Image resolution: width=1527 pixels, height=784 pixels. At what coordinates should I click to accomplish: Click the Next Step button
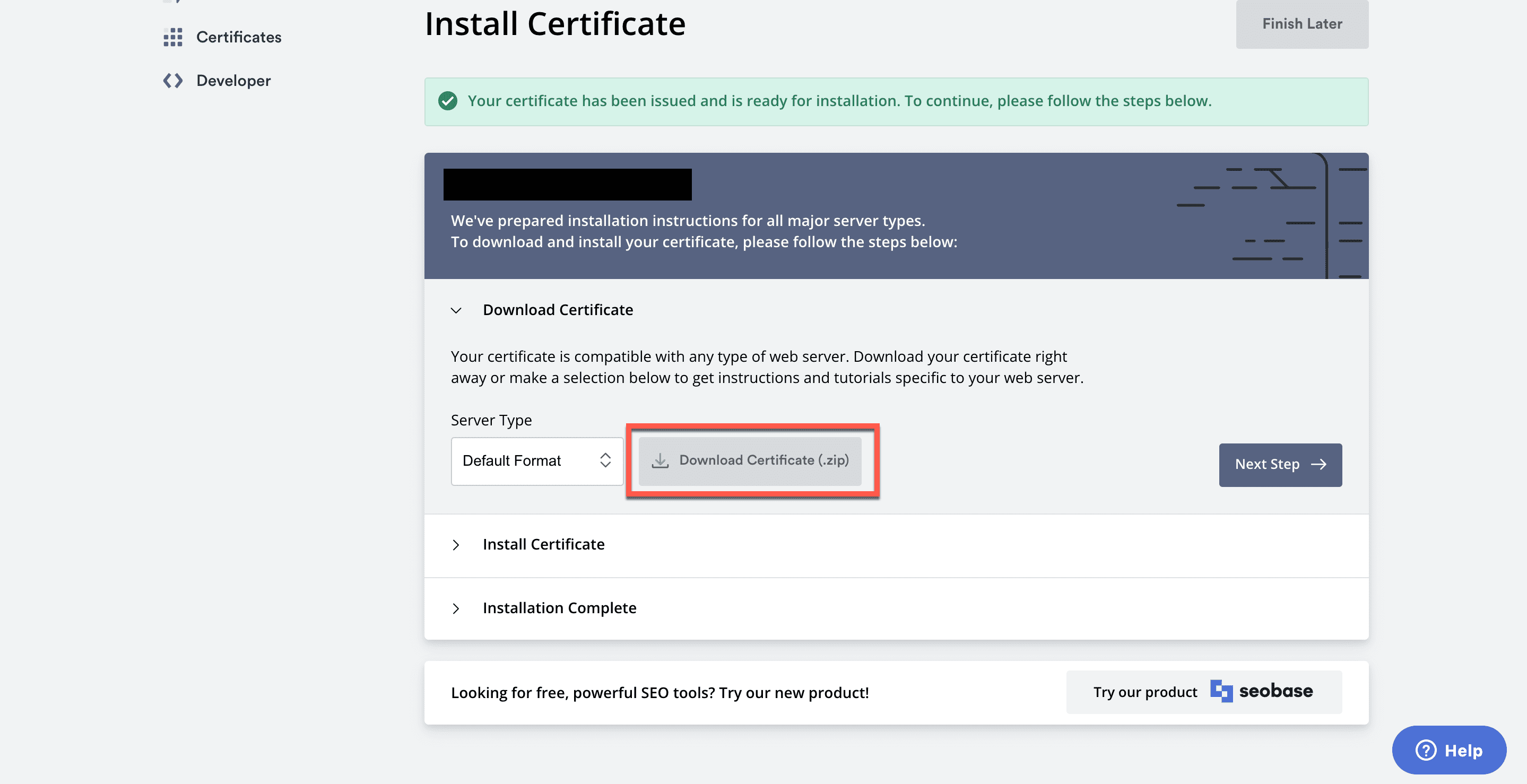tap(1280, 465)
